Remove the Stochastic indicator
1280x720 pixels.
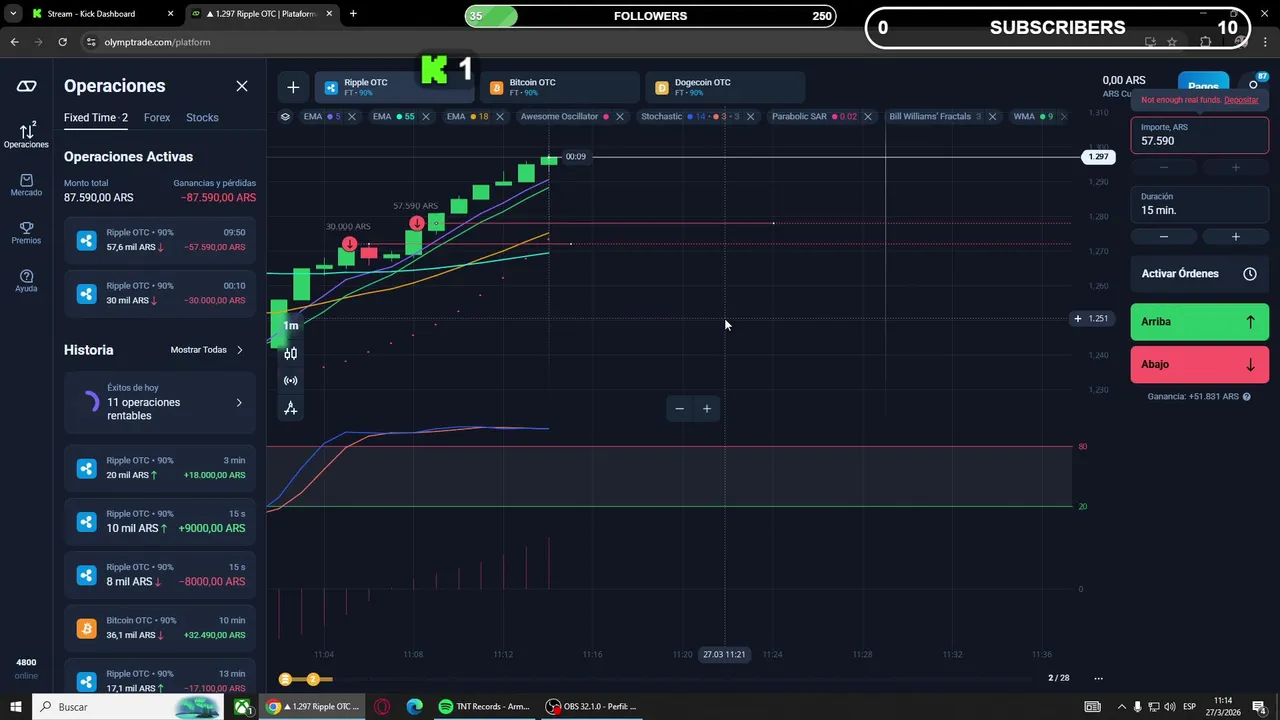click(751, 116)
